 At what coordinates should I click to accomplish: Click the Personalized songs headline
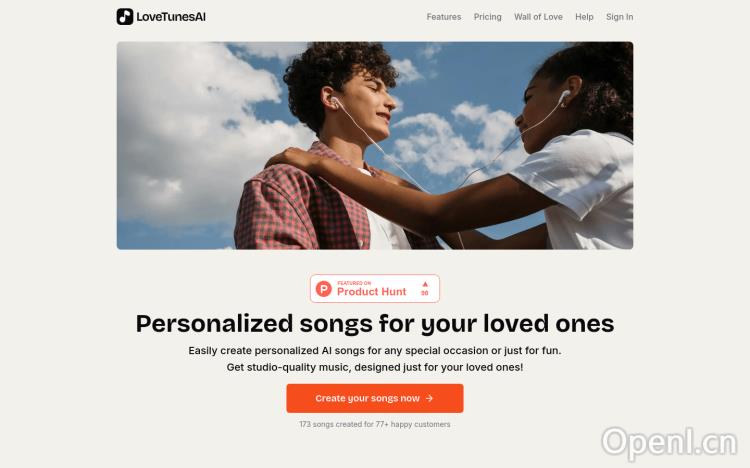click(x=375, y=324)
